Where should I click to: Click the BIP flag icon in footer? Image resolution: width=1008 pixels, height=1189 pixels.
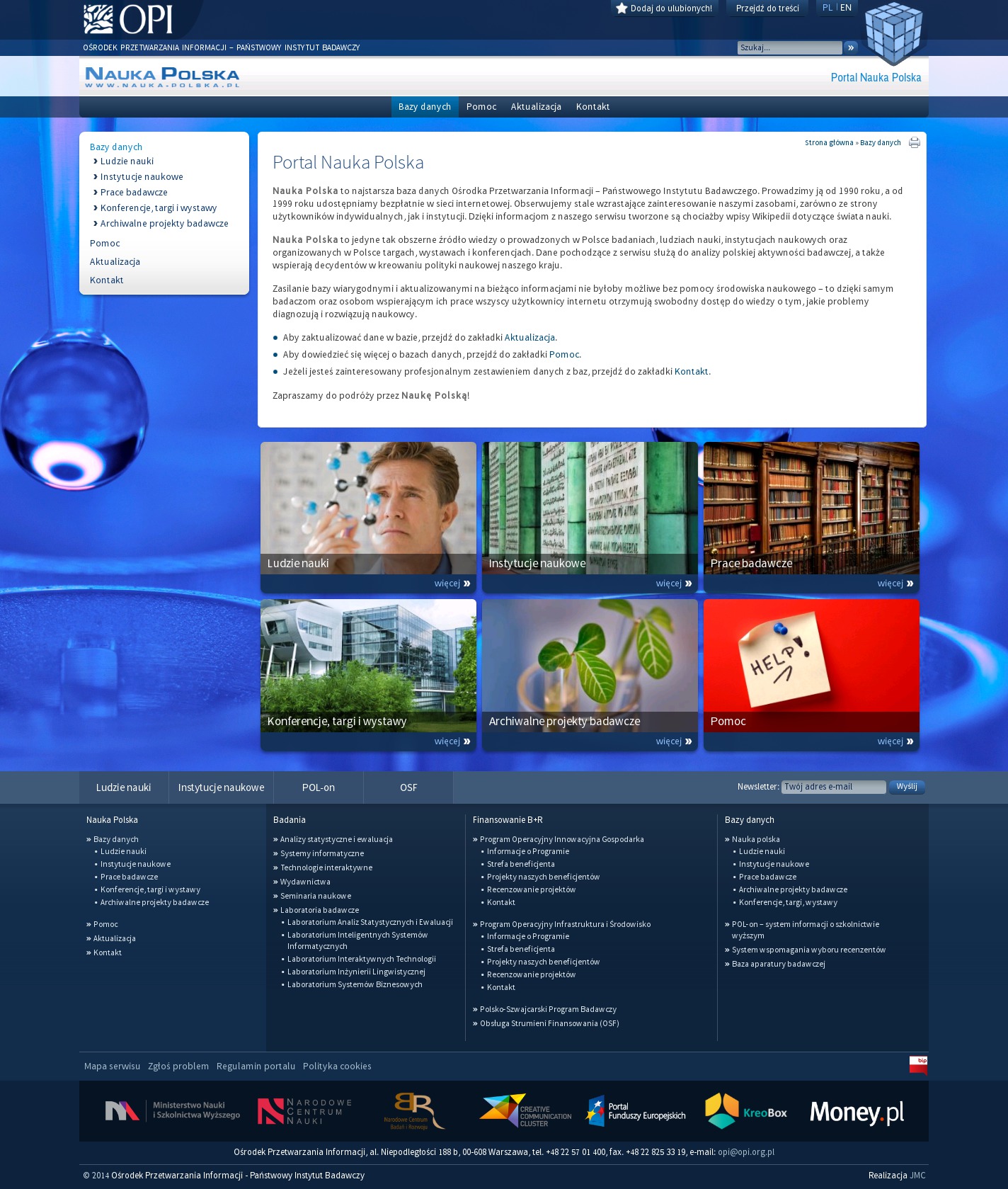coord(918,1065)
